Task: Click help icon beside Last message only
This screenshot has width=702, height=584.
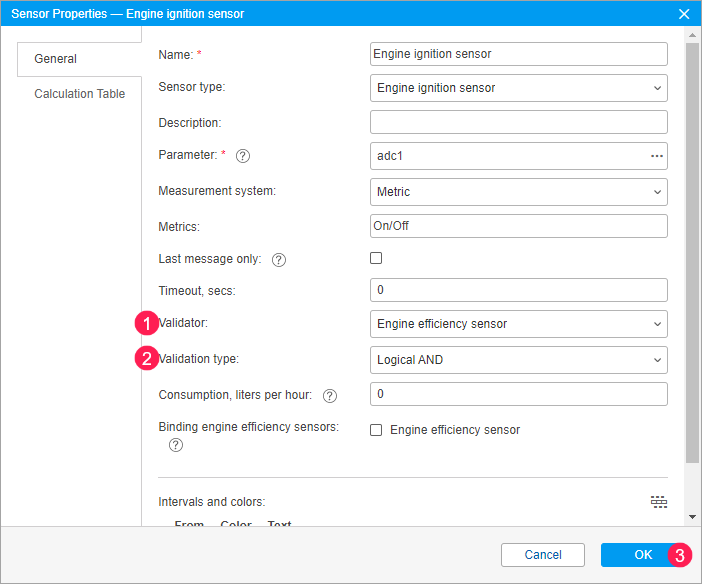Action: click(279, 260)
